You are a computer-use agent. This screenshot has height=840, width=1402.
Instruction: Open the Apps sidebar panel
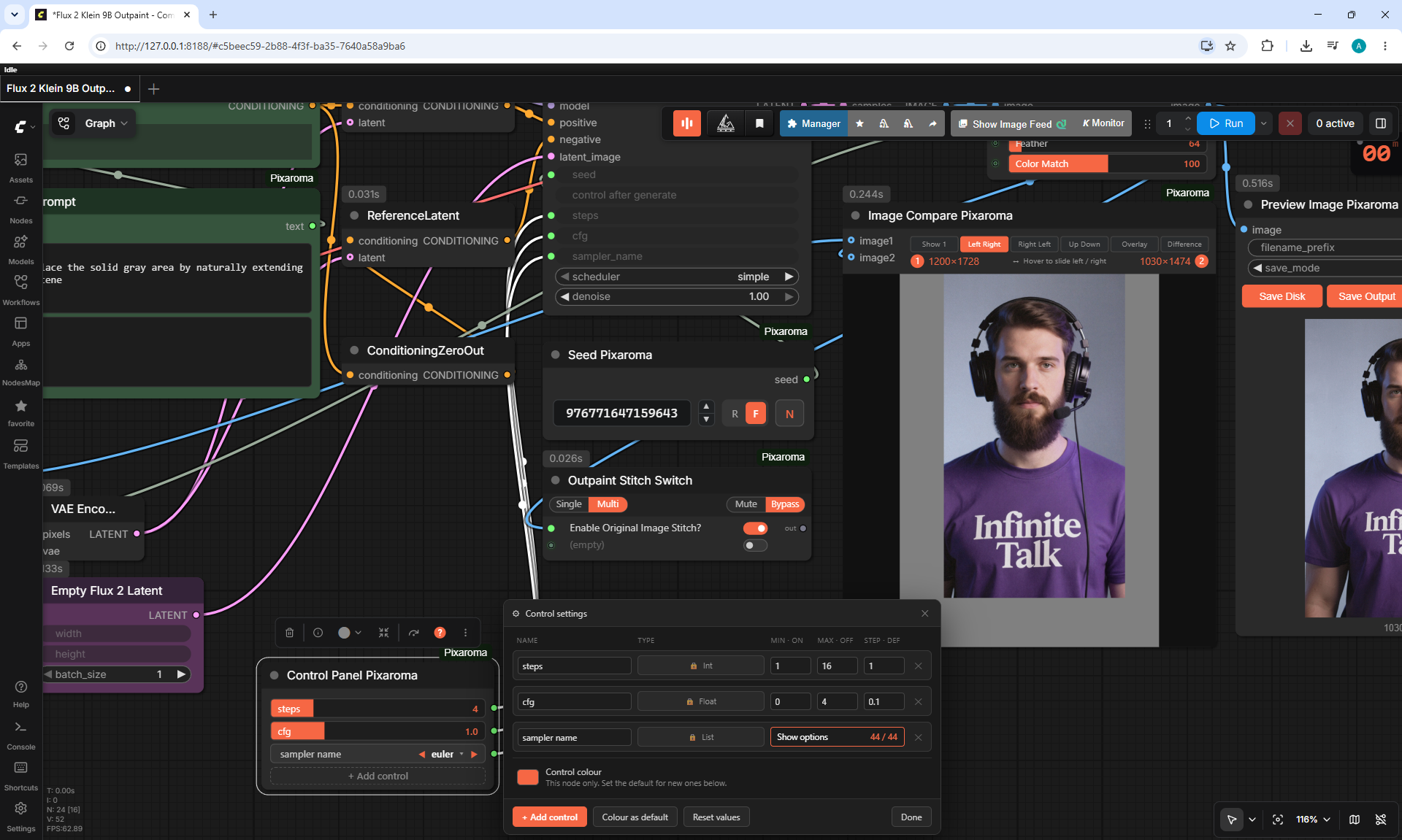coord(20,331)
